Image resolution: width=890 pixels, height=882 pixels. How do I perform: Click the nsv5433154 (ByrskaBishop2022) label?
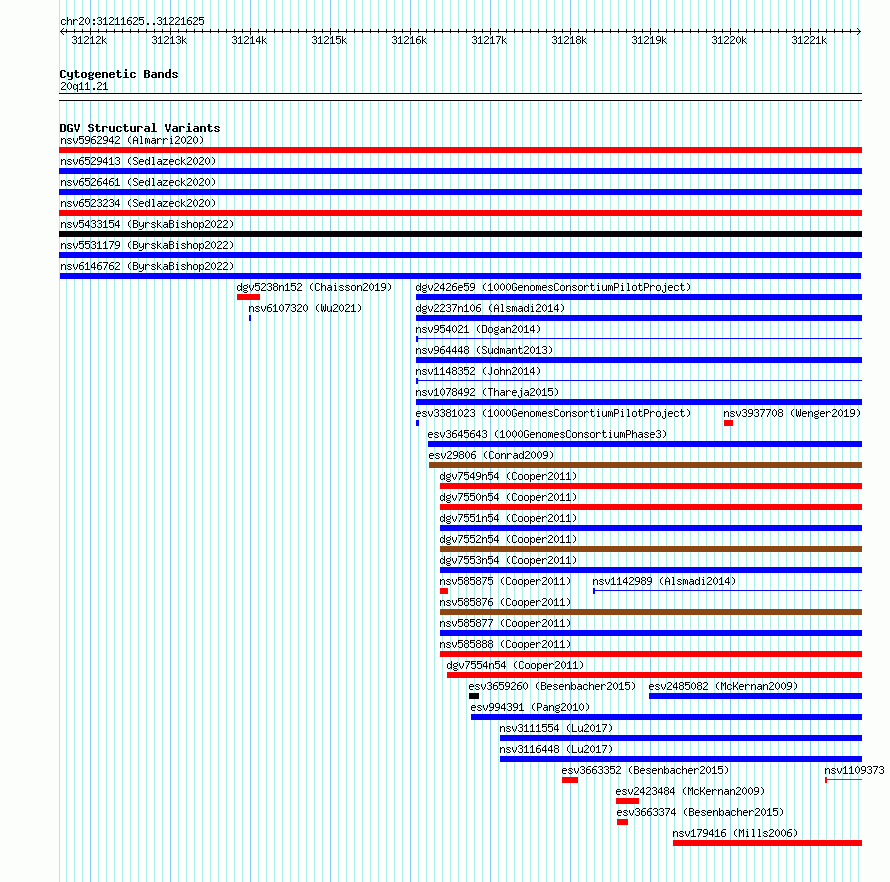point(147,224)
